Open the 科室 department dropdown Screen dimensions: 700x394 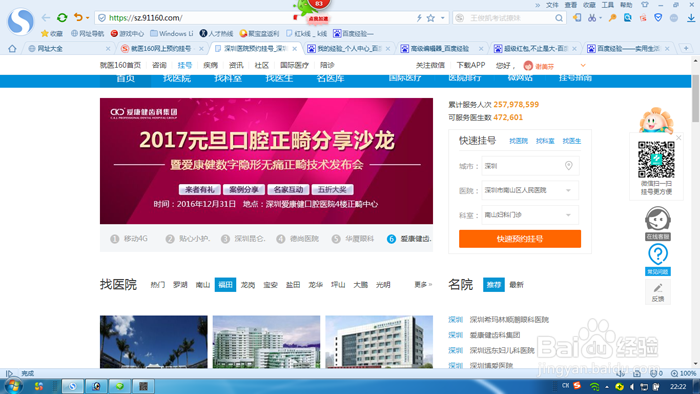point(530,215)
